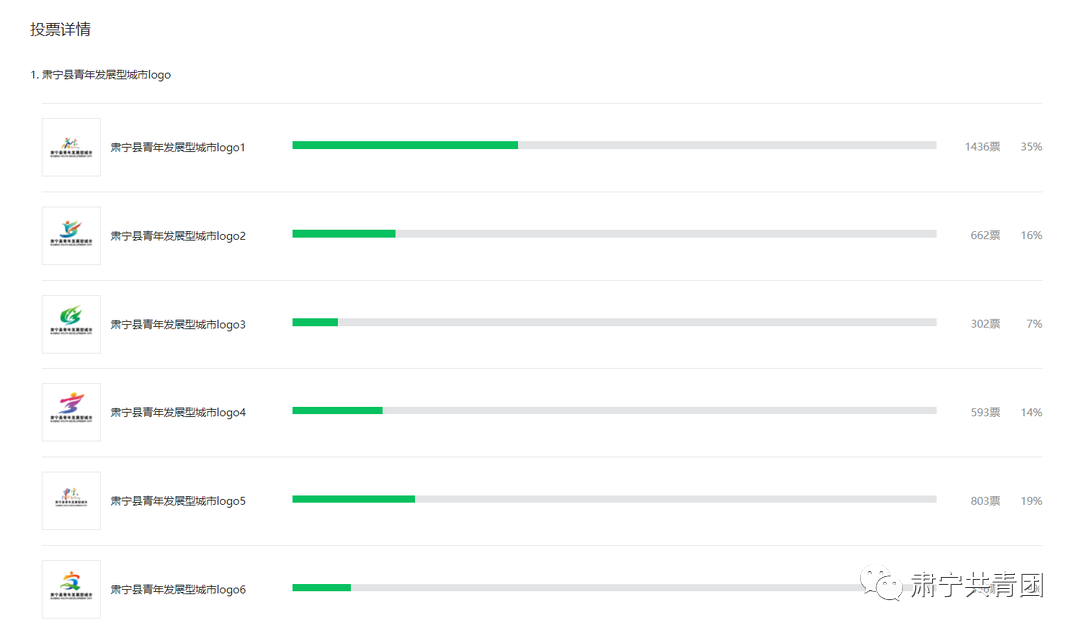Select 肃宁县青年发展型城市logo3 option label

coord(178,324)
